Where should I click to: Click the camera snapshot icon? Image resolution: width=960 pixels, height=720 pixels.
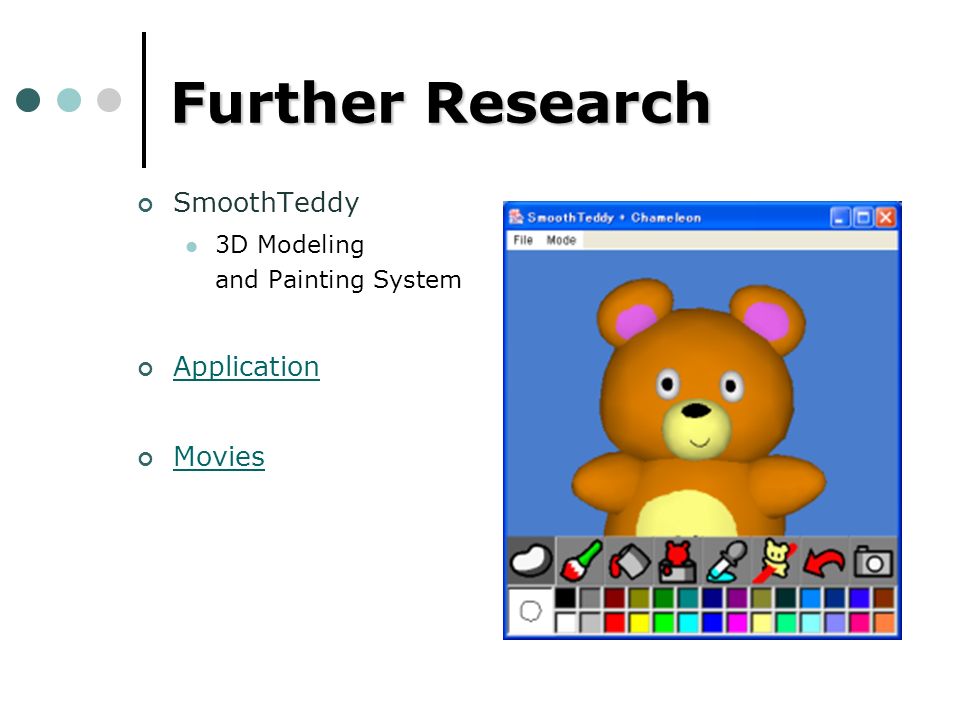(x=873, y=561)
